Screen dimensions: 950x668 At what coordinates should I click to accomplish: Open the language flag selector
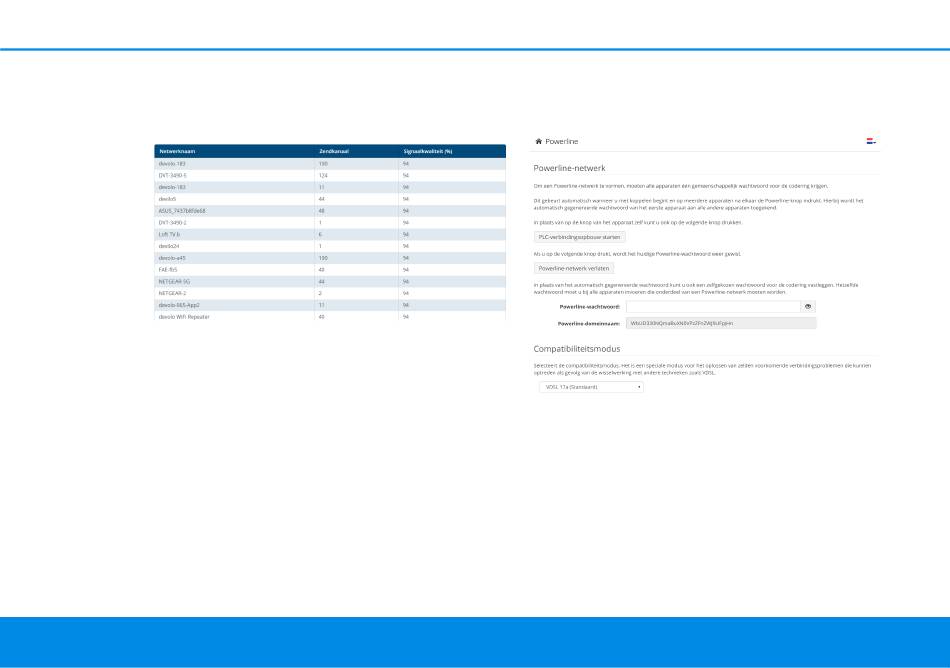point(871,141)
